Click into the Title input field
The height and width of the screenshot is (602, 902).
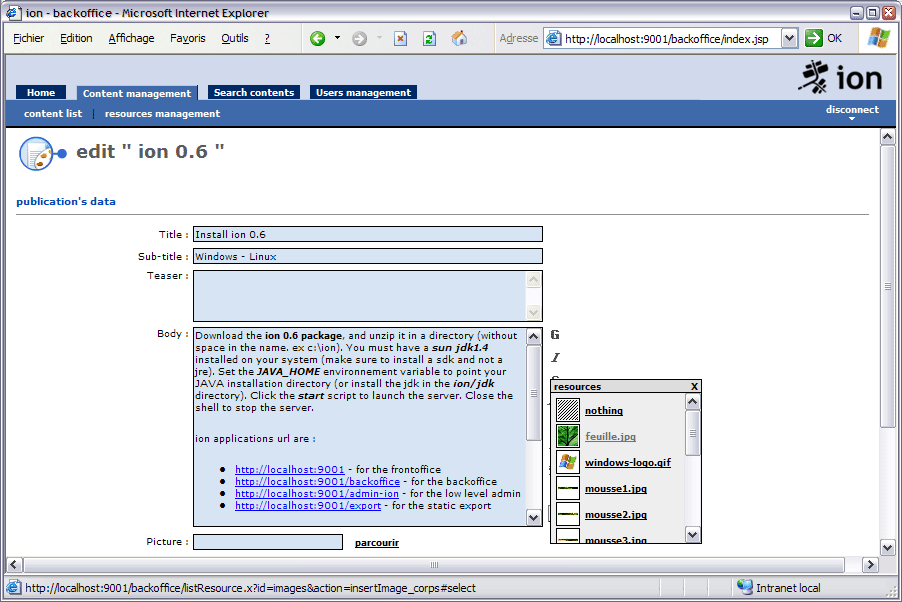pos(368,234)
